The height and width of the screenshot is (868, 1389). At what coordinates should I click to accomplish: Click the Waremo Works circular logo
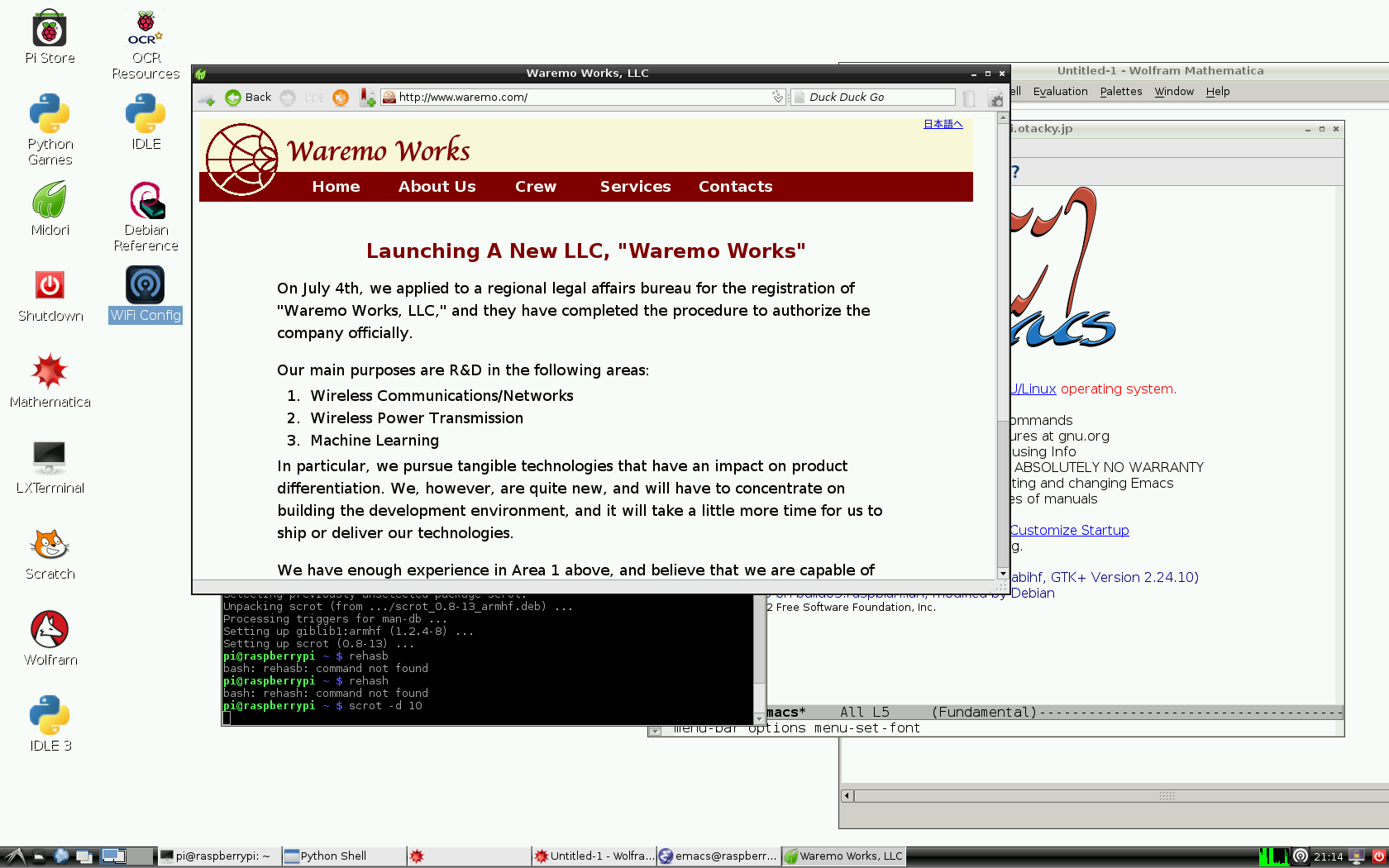[241, 160]
